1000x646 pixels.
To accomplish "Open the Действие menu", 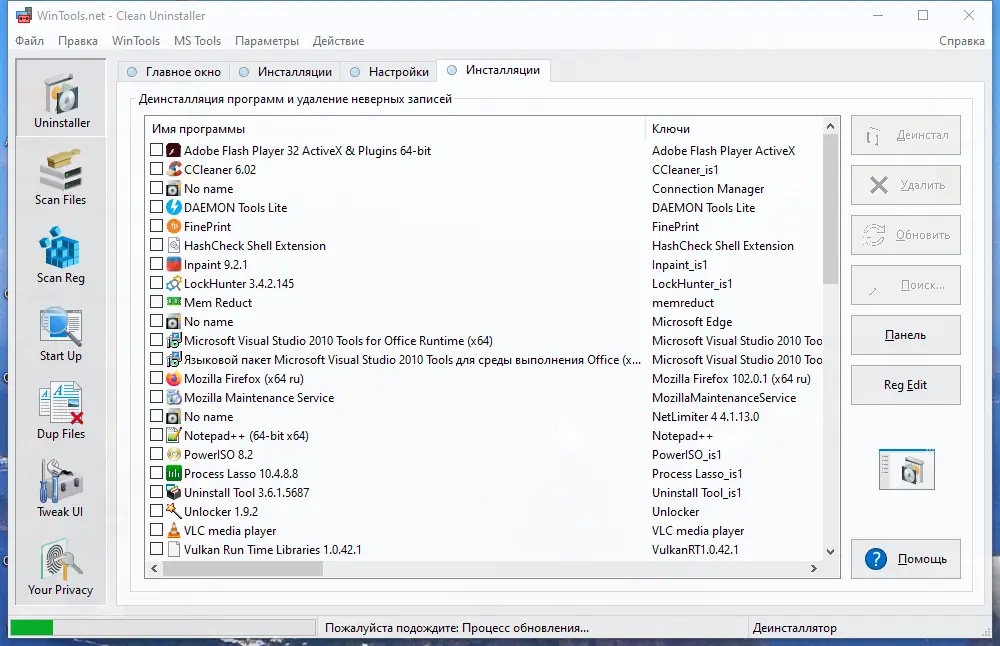I will pyautogui.click(x=339, y=41).
